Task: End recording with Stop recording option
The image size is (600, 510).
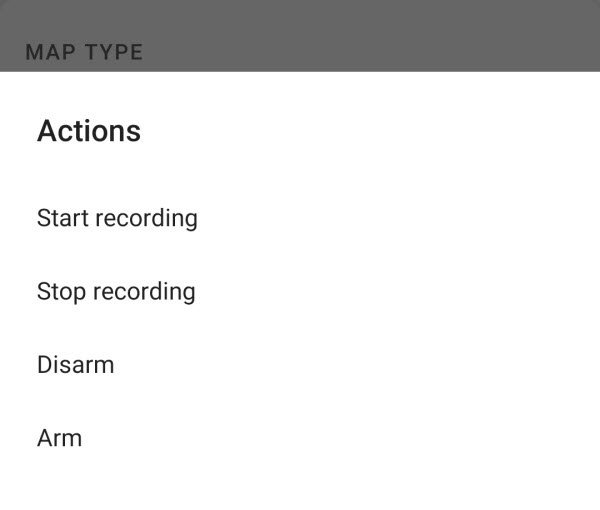Action: (x=116, y=292)
